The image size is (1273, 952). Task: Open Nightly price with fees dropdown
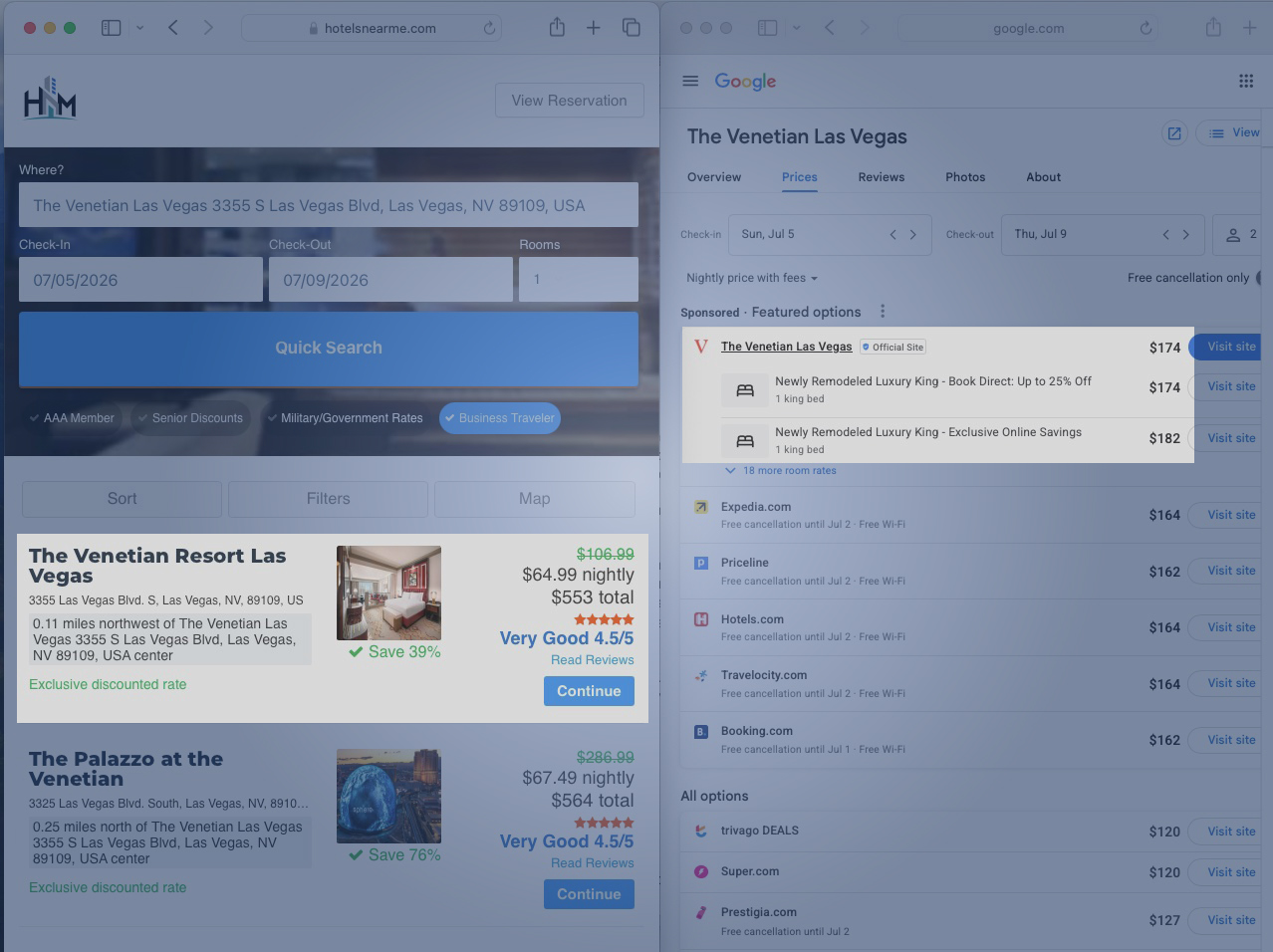(752, 278)
